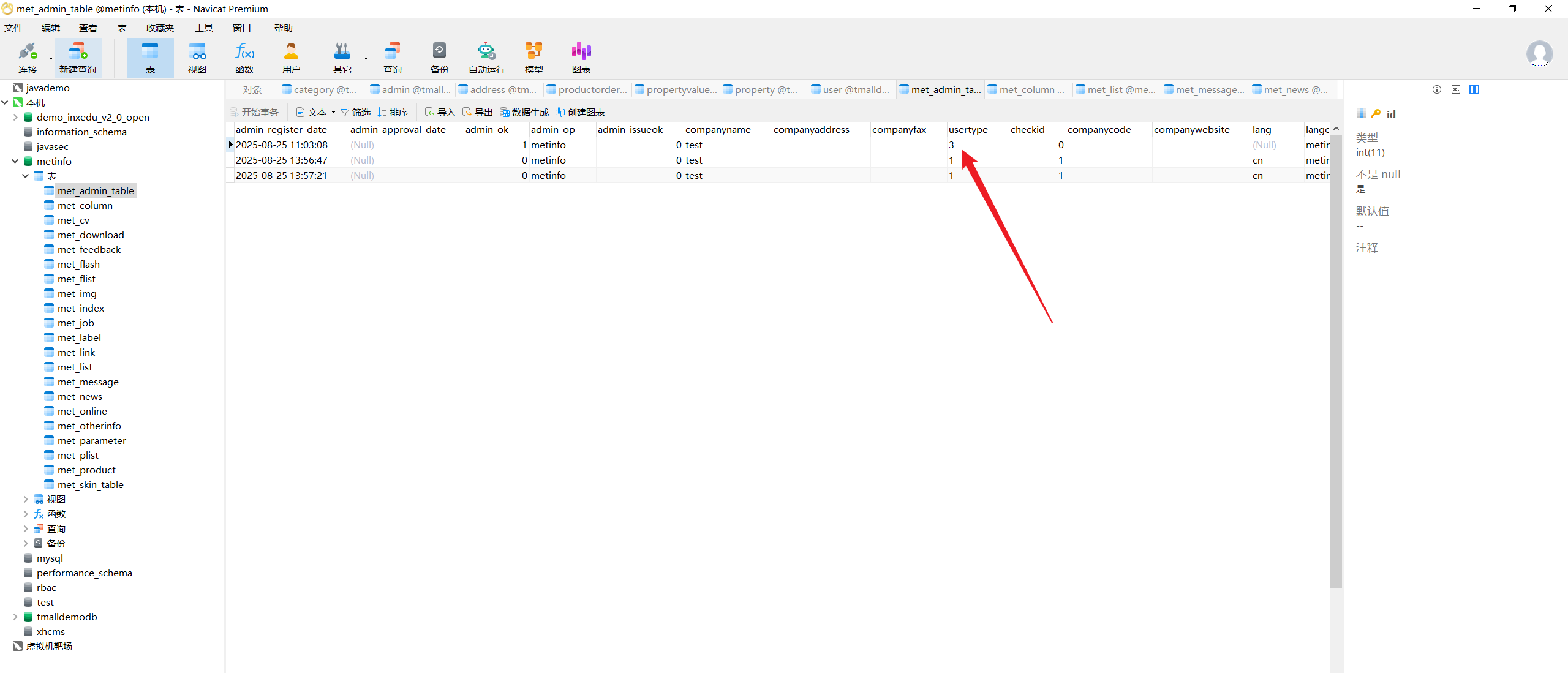This screenshot has height=673, width=1568.
Task: Click the 筛选 filter button
Action: (x=355, y=112)
